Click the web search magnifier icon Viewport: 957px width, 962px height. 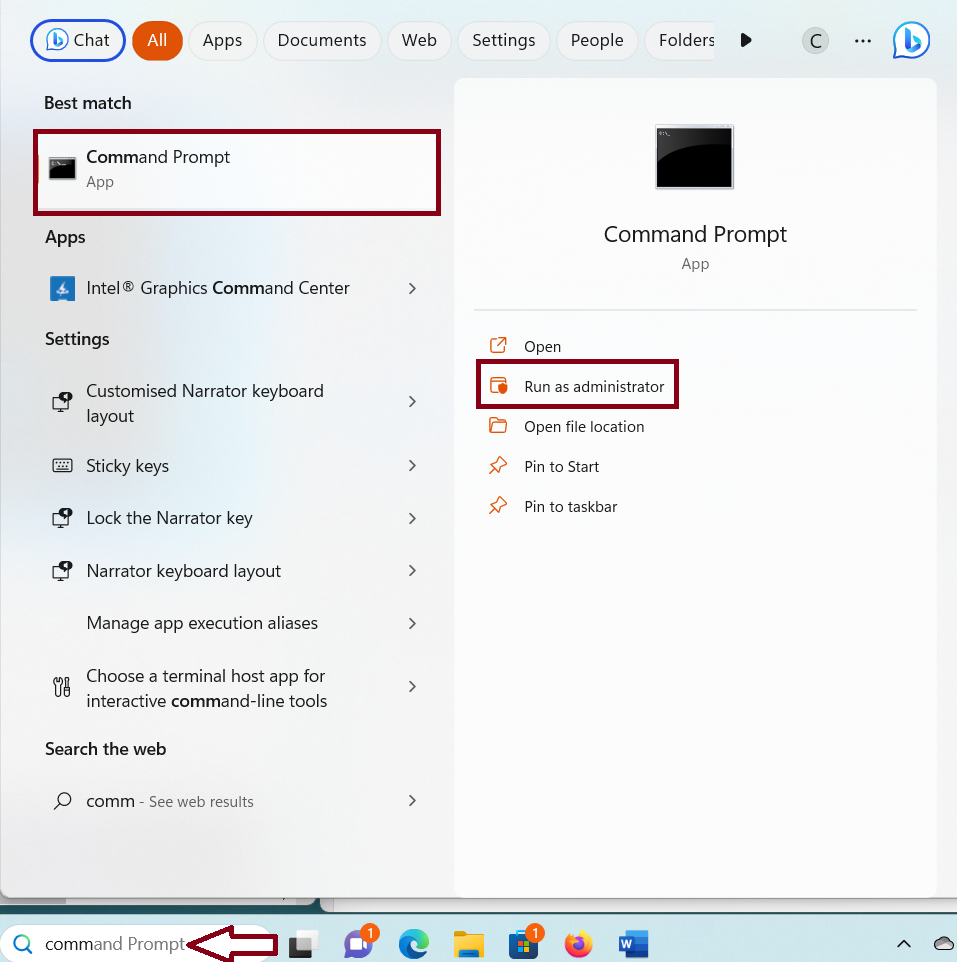point(63,801)
